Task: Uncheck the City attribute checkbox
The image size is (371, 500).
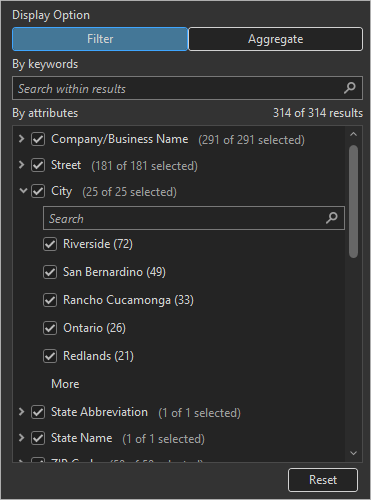Action: click(38, 191)
